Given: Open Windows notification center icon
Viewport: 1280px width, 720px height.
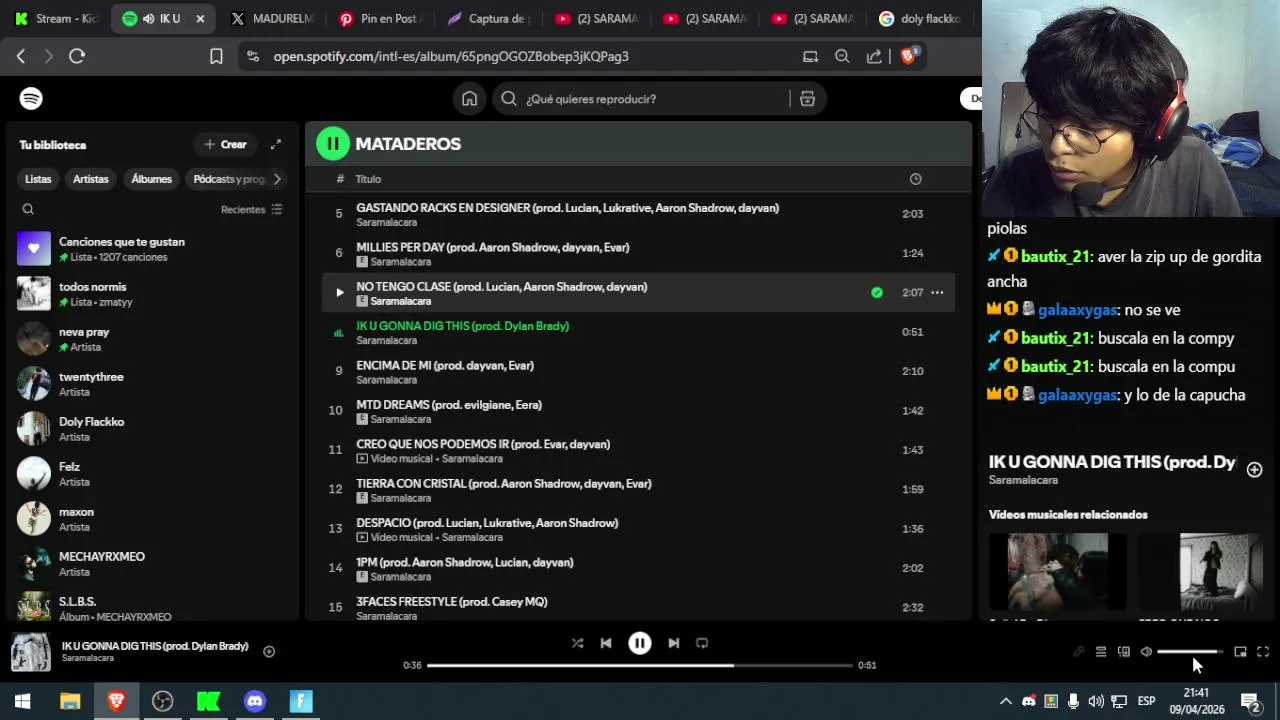Looking at the screenshot, I should 1250,701.
